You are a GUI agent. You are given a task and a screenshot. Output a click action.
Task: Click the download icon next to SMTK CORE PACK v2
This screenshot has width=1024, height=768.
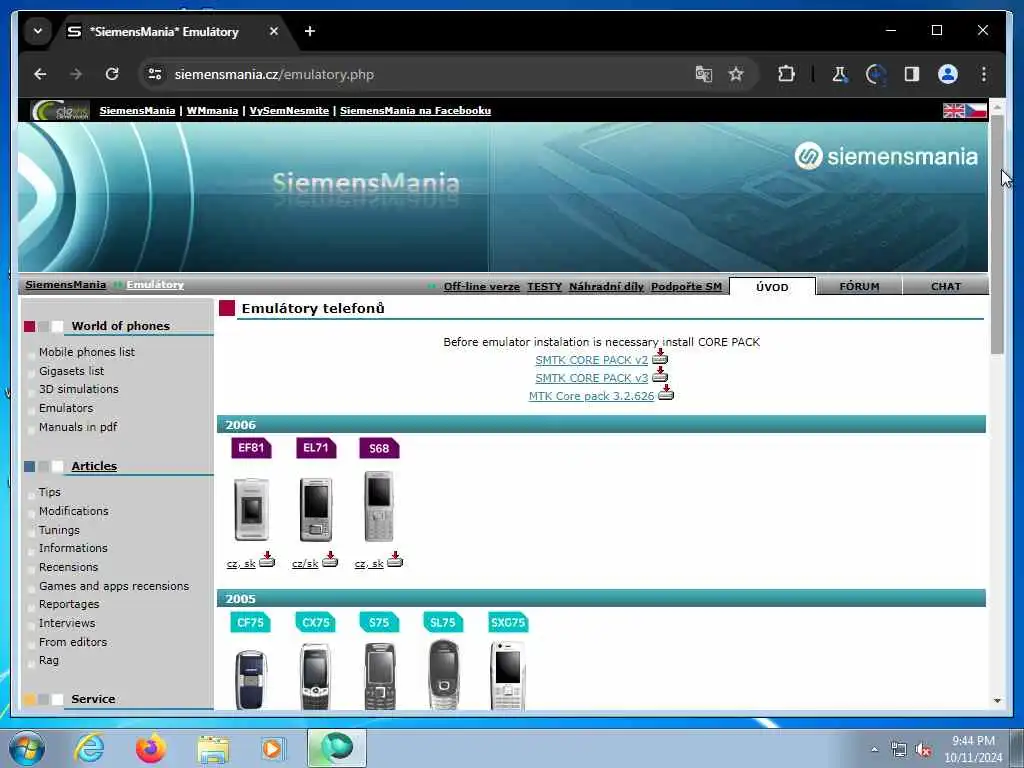[x=660, y=357]
